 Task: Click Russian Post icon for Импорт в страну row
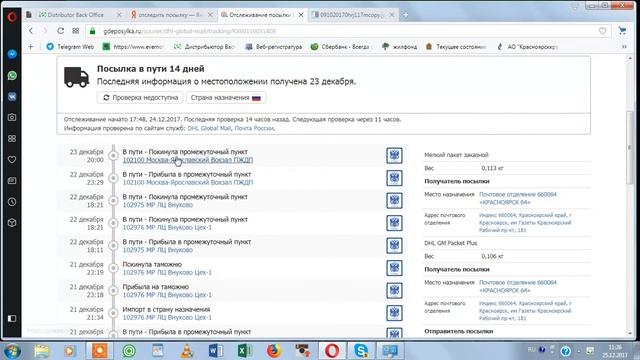pos(394,313)
